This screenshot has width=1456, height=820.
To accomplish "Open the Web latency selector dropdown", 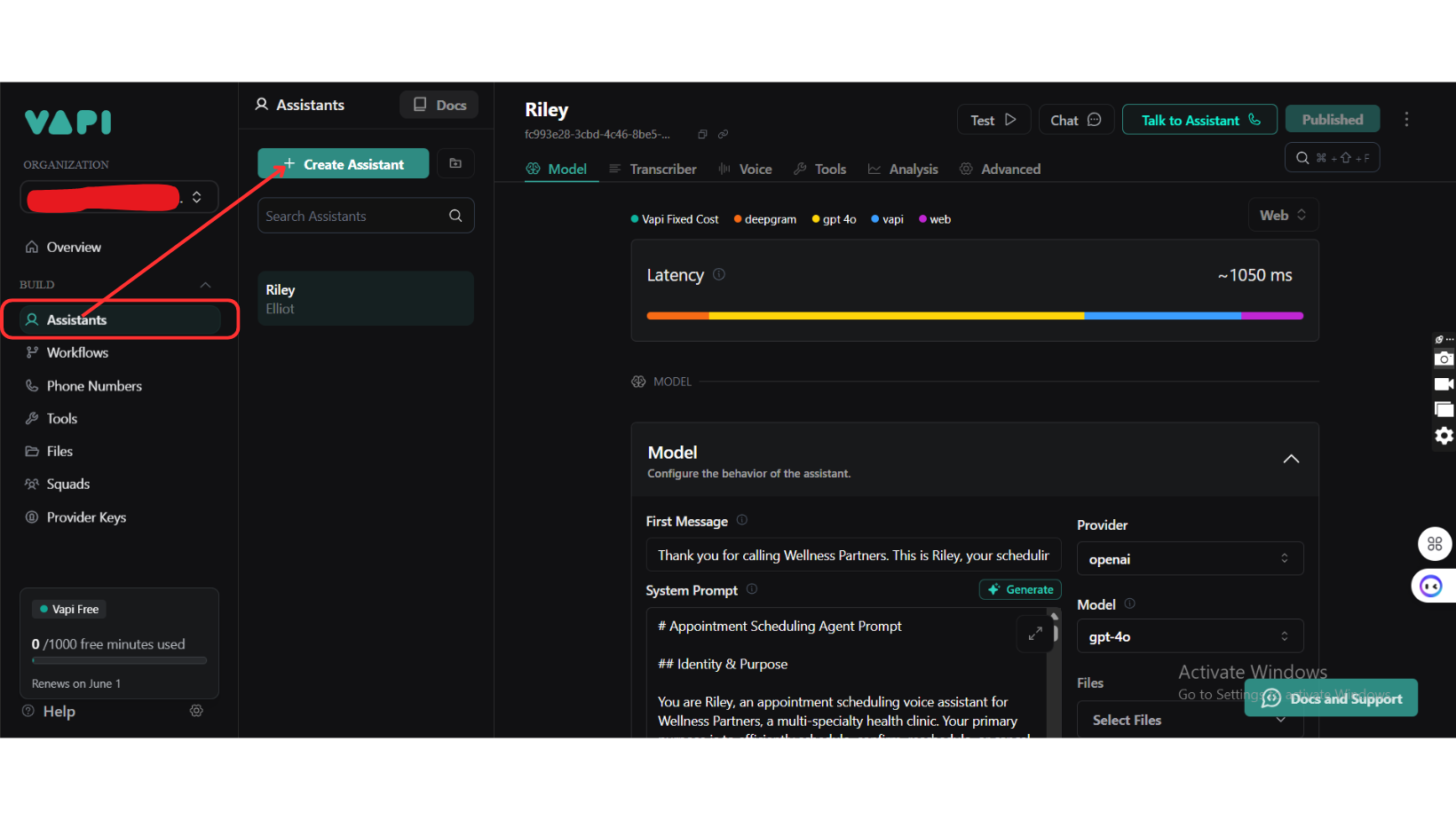I will [x=1282, y=216].
